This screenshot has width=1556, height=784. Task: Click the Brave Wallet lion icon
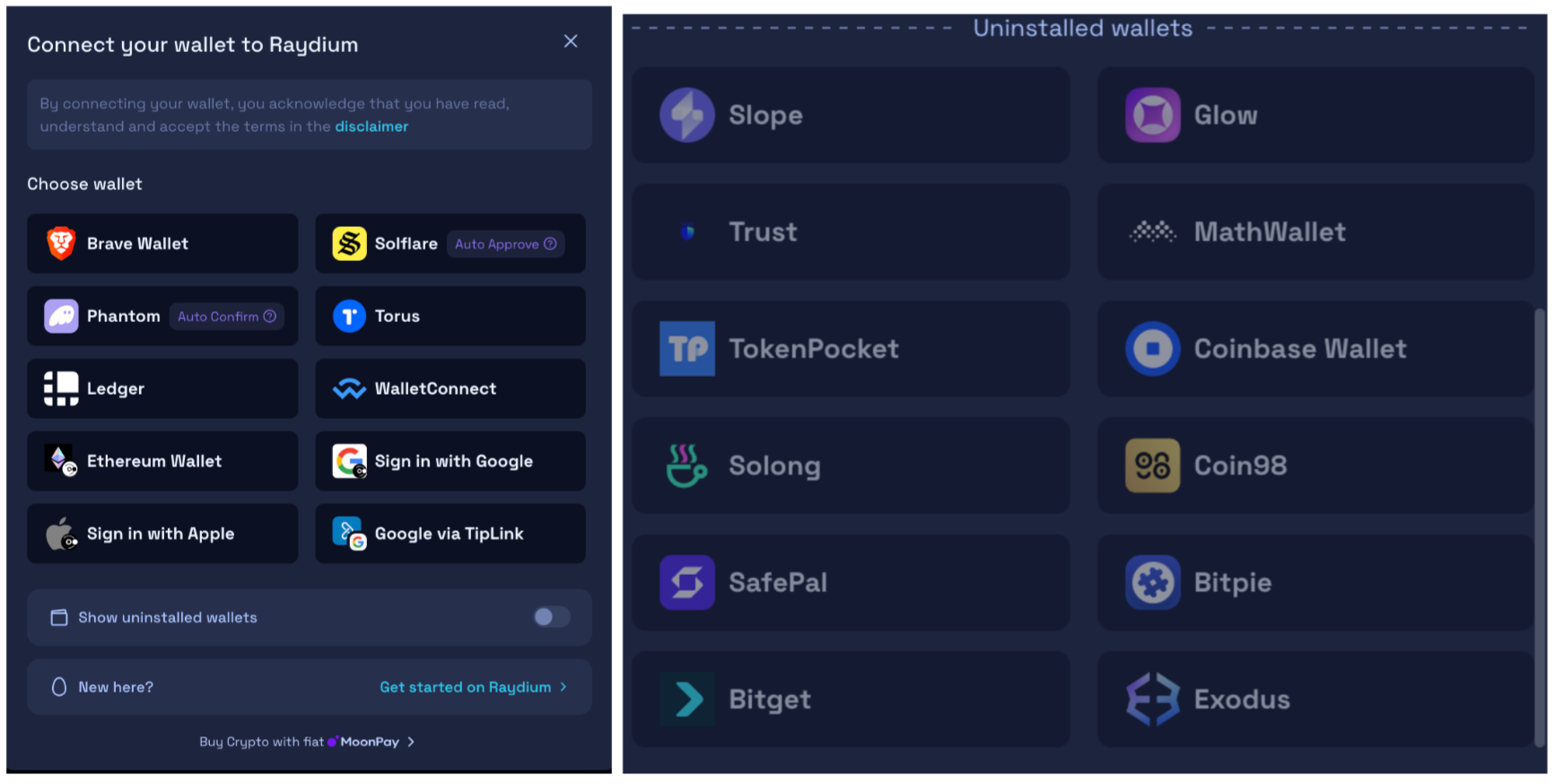pos(61,243)
